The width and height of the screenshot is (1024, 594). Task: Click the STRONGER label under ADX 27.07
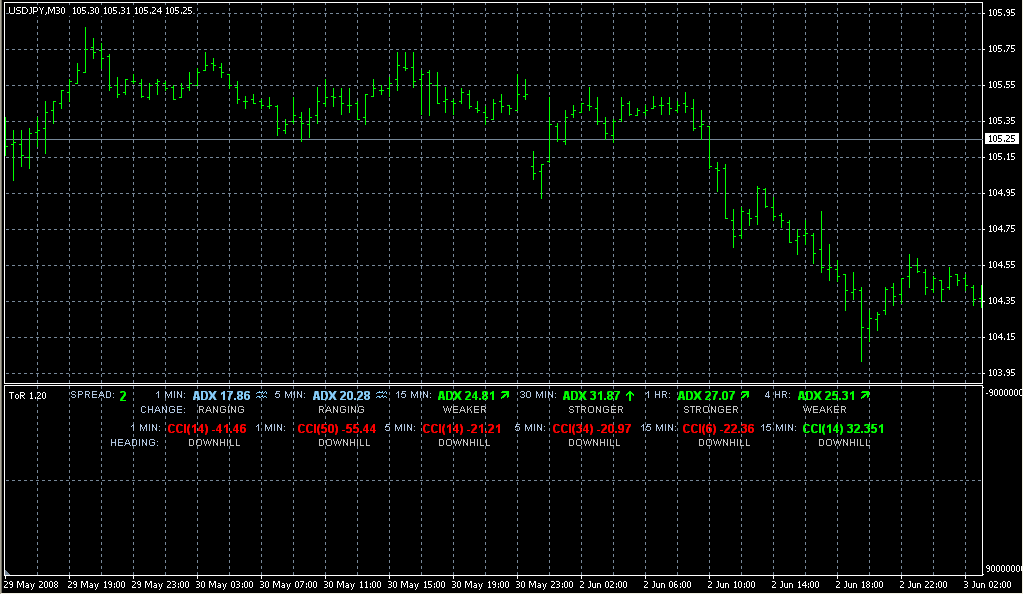point(711,410)
